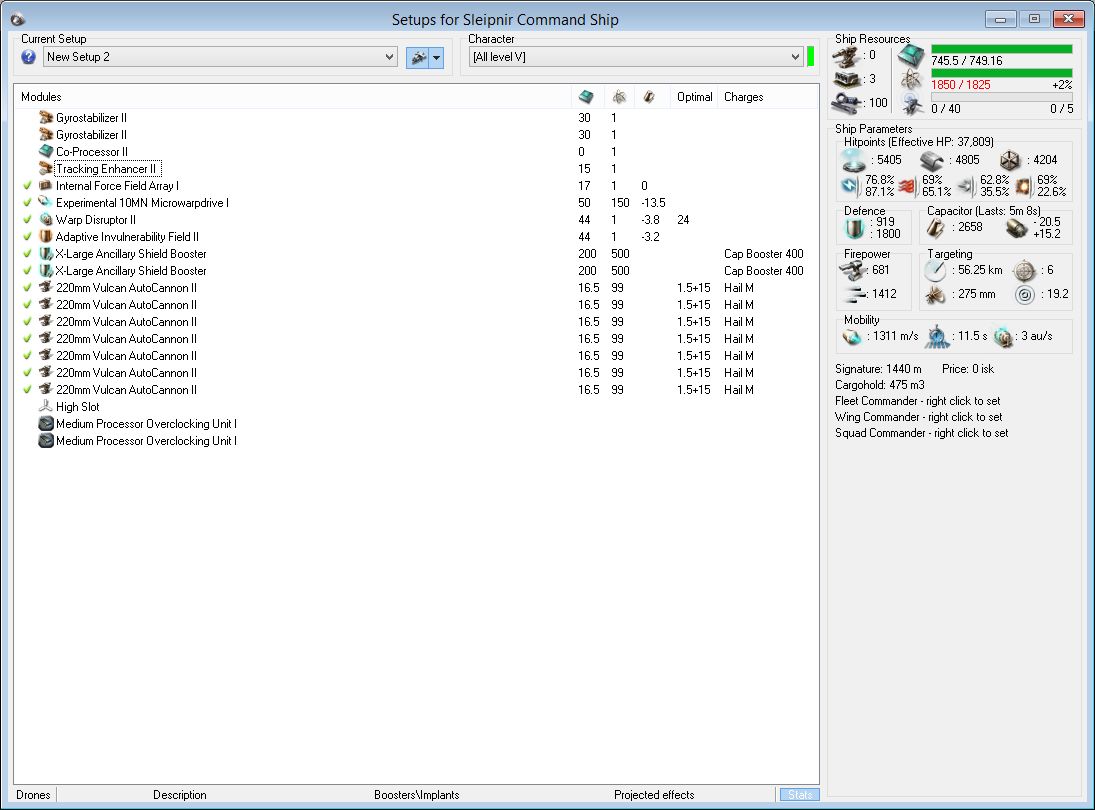
Task: Open the Boosters\Implants tab
Action: tap(416, 795)
